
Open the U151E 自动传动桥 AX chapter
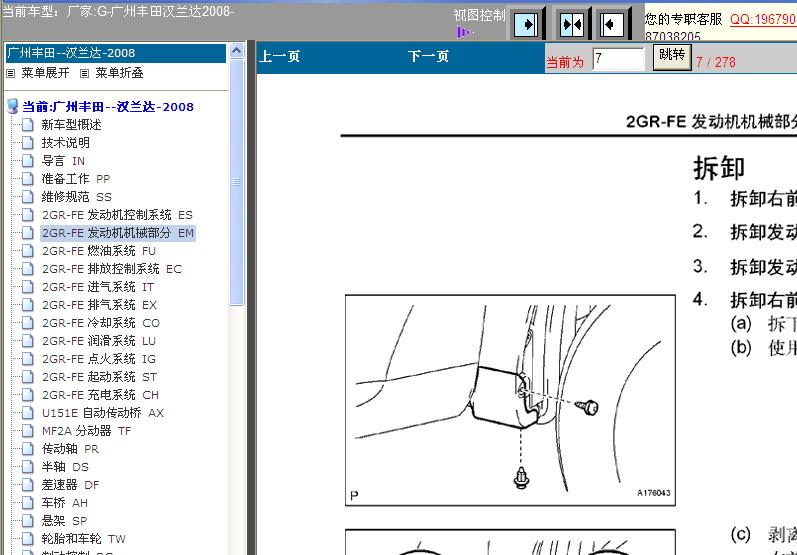click(x=103, y=413)
